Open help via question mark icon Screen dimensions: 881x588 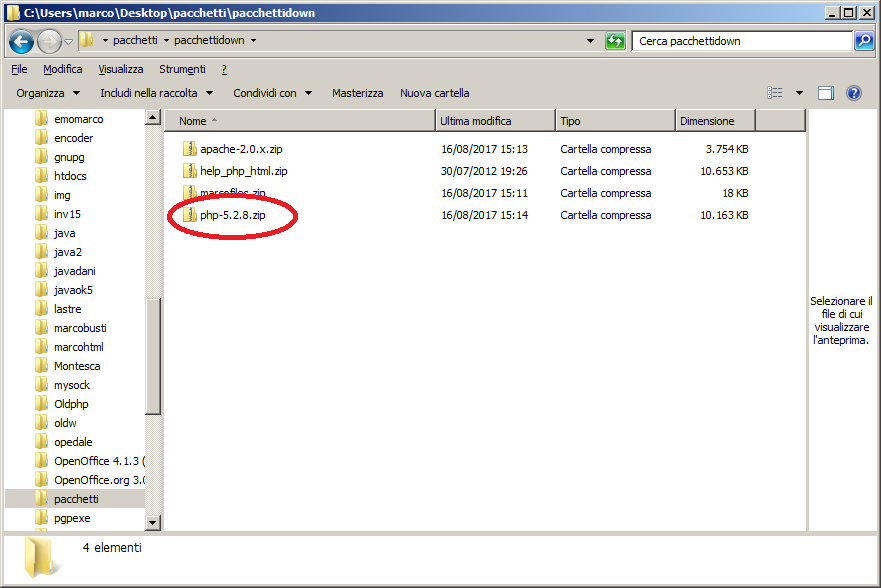854,93
